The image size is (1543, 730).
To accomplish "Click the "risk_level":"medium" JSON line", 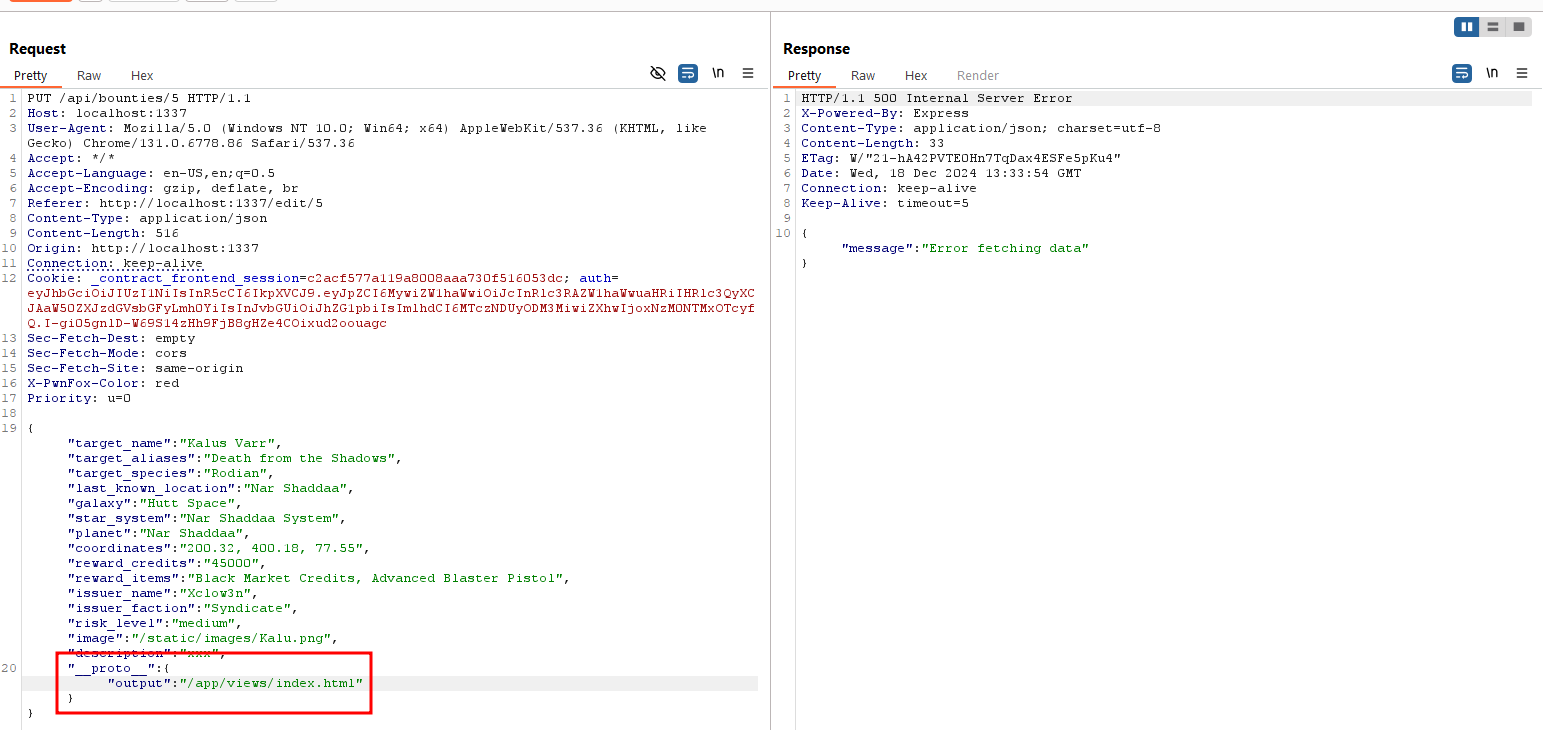I will [x=155, y=623].
